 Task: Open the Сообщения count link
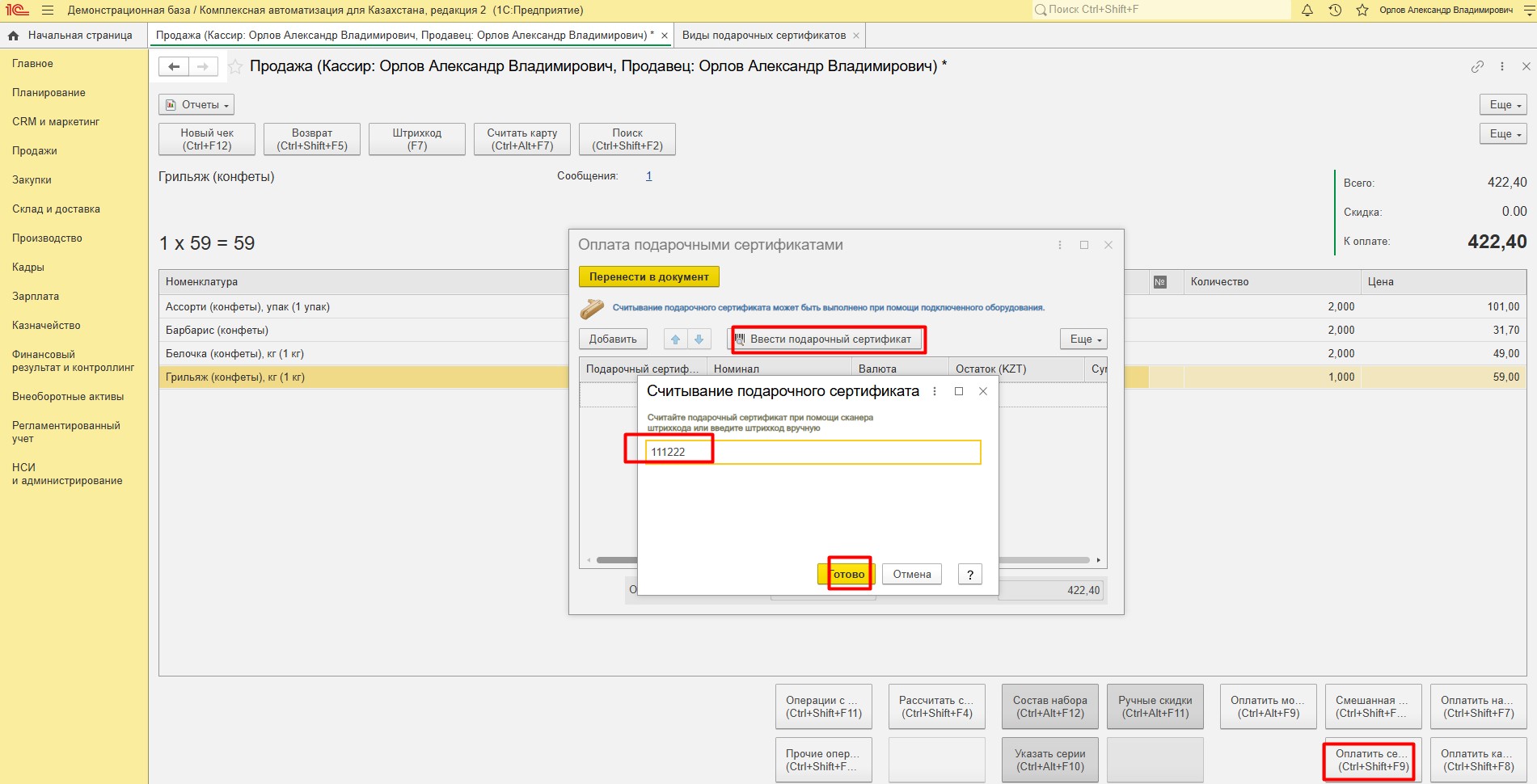648,176
